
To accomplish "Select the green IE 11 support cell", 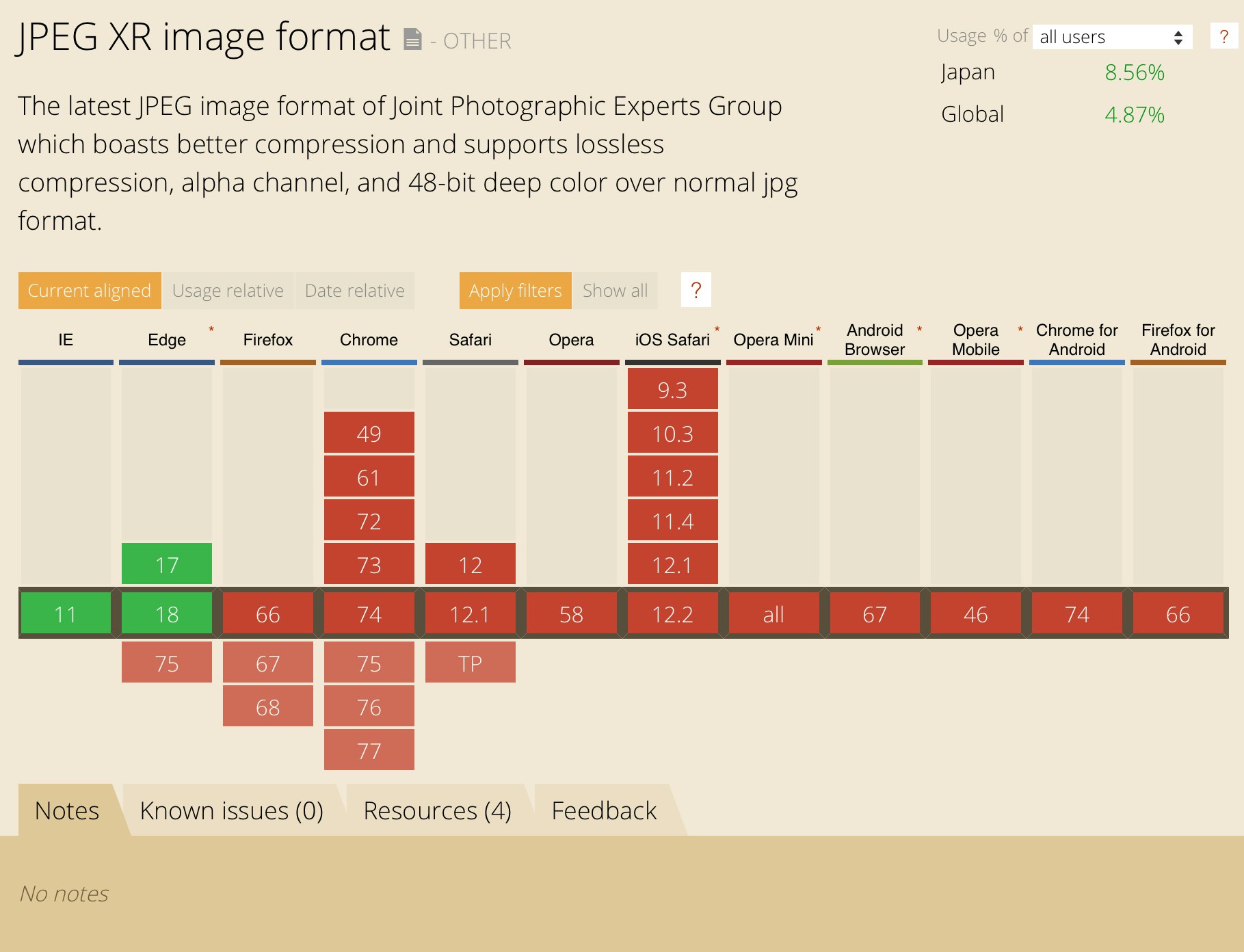I will pos(66,613).
